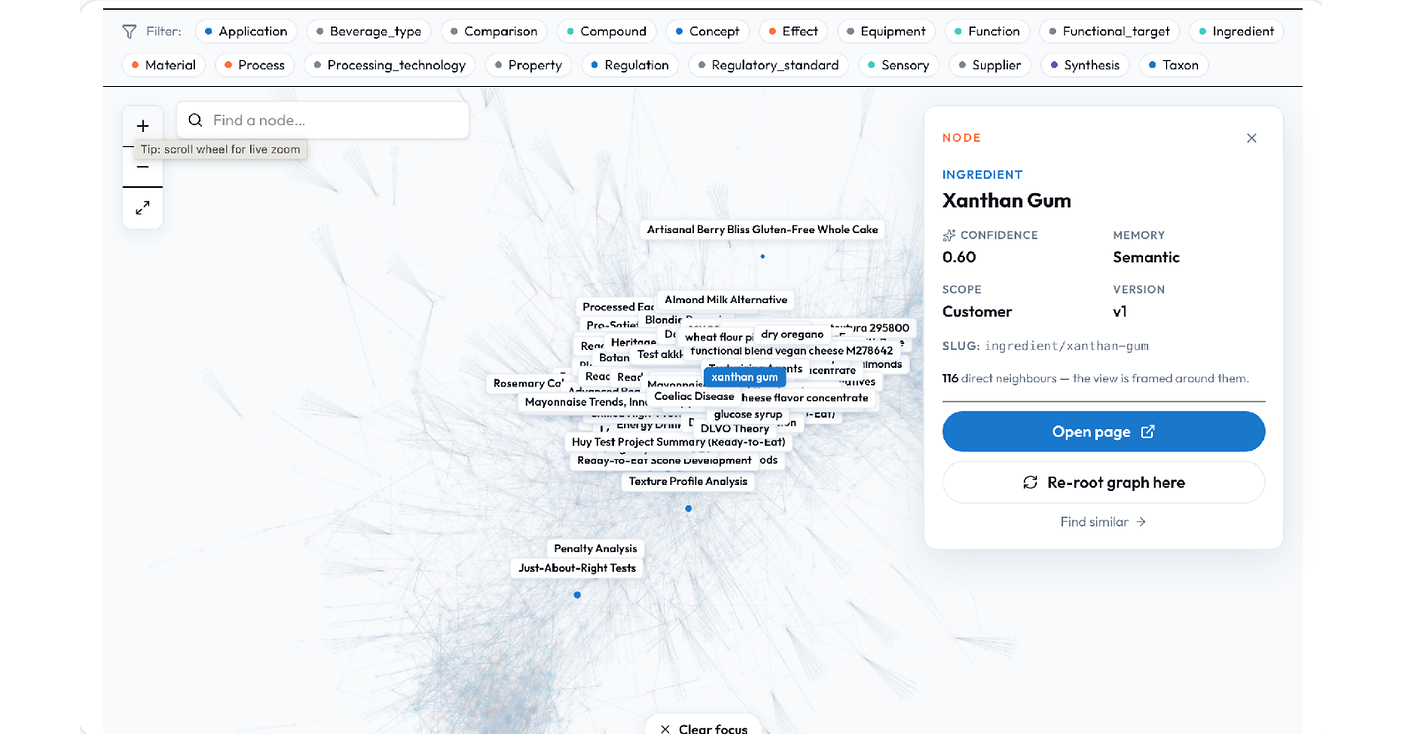Toggle the Processing_technology filter chip

(390, 65)
